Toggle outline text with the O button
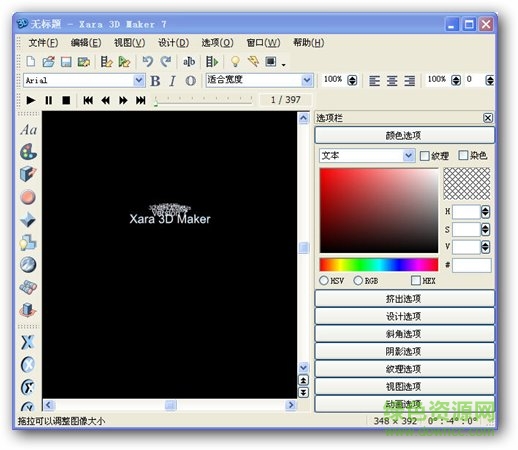The image size is (518, 450). tap(190, 81)
